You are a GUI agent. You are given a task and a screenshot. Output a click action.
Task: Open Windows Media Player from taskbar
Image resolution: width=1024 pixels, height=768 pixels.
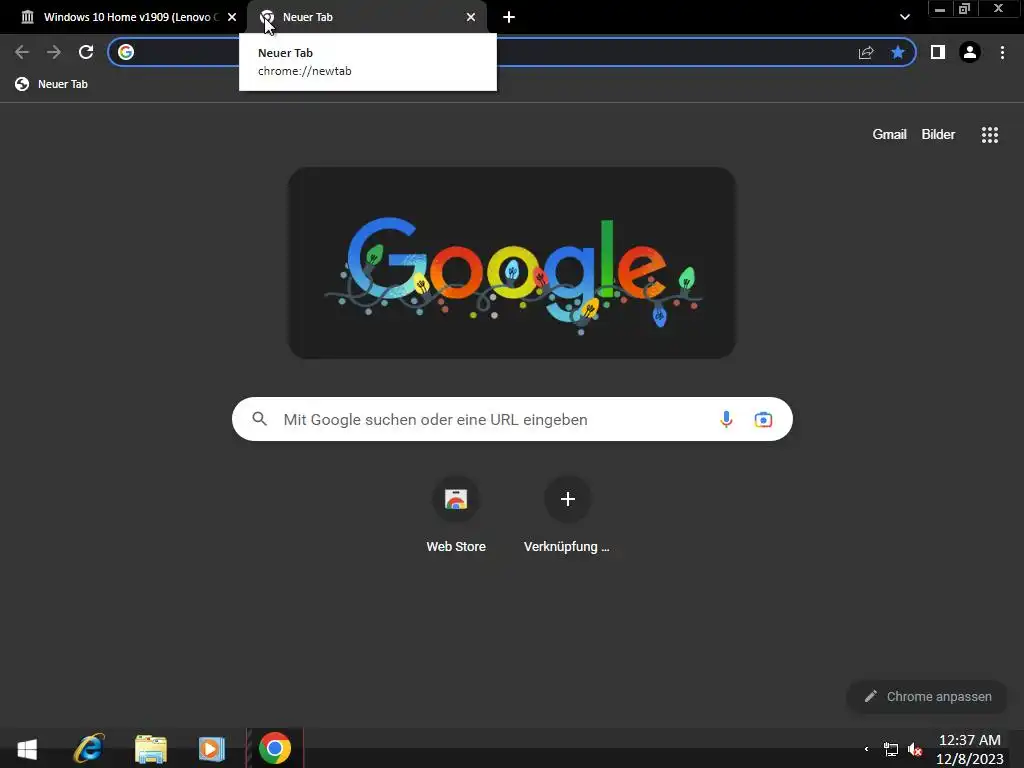pos(212,748)
